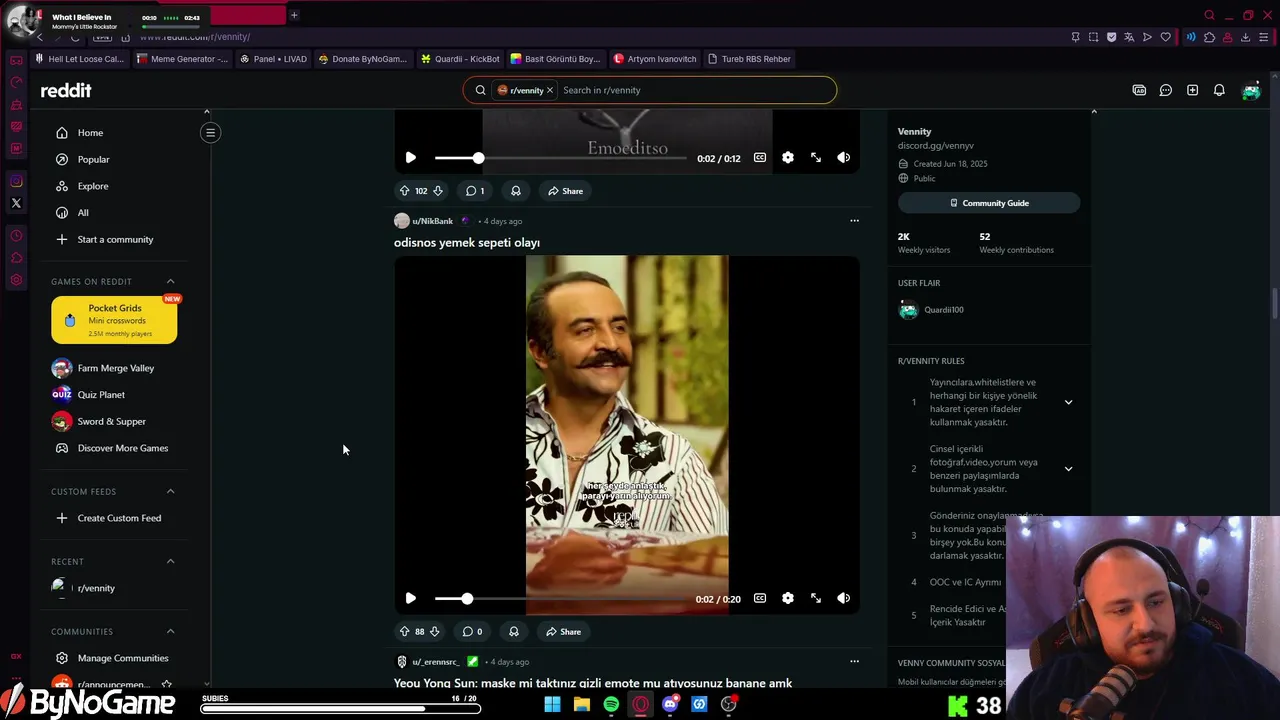The width and height of the screenshot is (1280, 720).
Task: Play the top Emoeditso video
Action: click(x=410, y=157)
